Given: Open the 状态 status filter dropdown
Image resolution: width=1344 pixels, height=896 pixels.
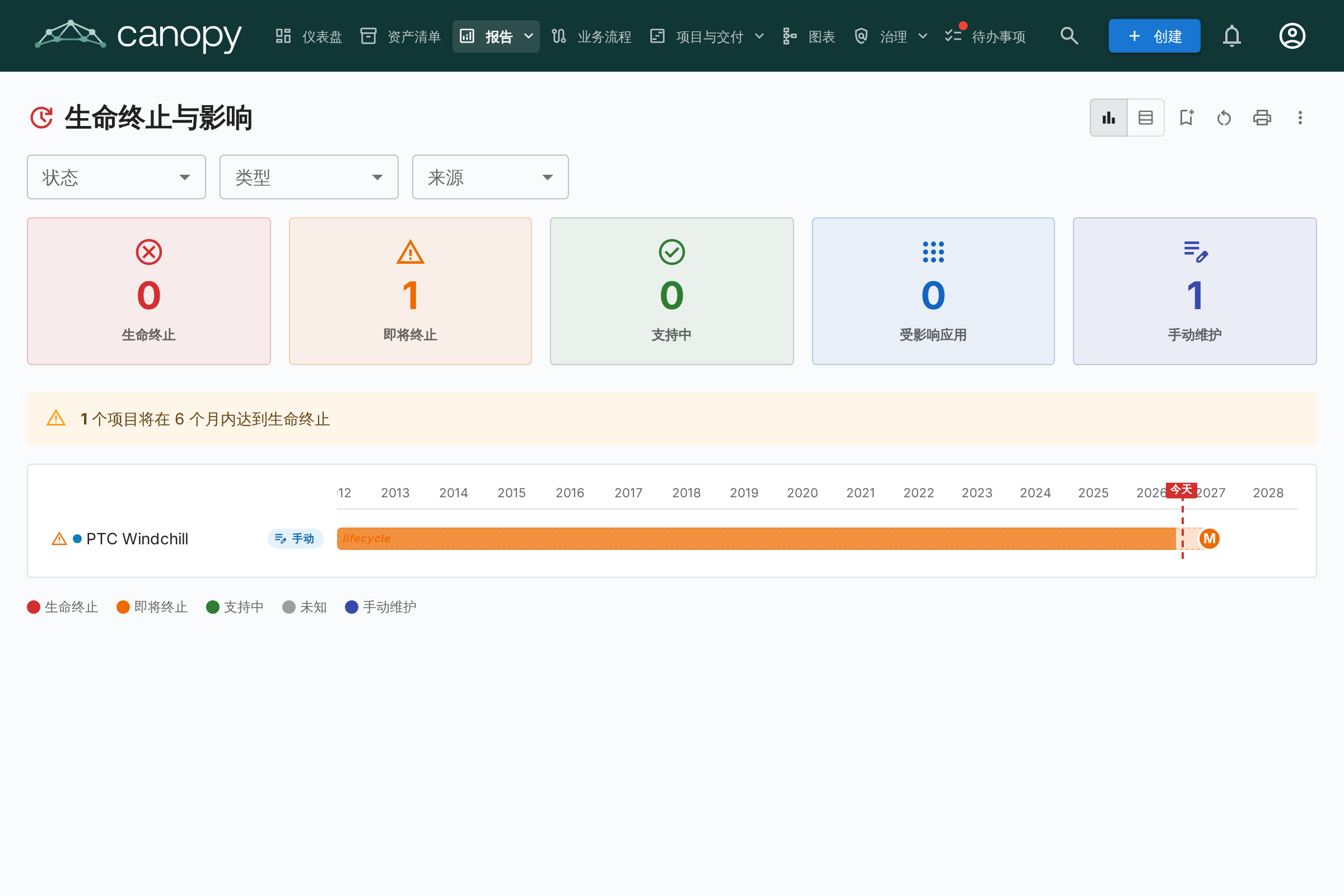Looking at the screenshot, I should tap(116, 177).
